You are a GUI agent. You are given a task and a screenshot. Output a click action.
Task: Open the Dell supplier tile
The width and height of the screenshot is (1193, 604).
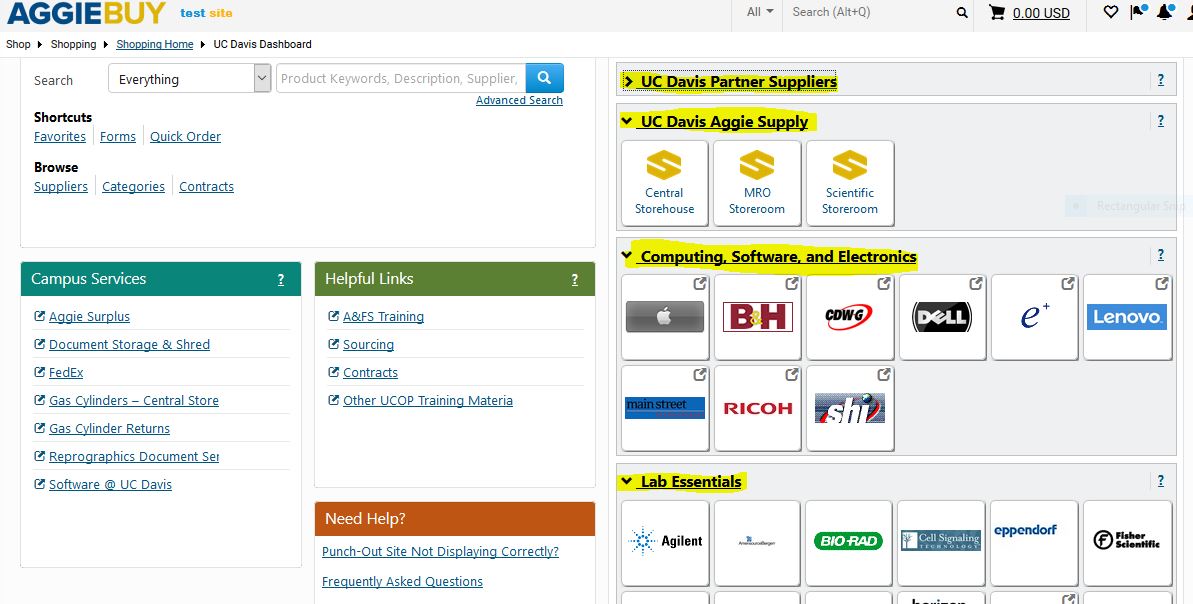tap(942, 317)
